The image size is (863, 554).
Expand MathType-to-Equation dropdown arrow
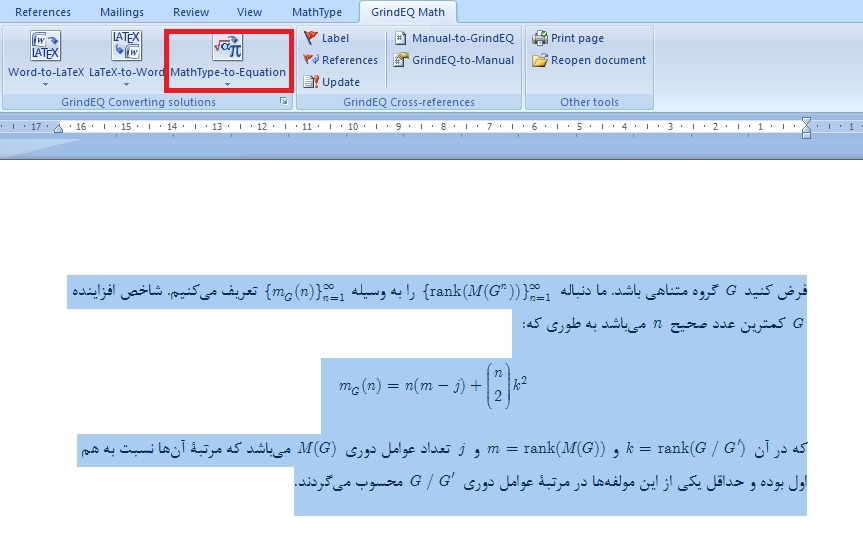click(227, 84)
